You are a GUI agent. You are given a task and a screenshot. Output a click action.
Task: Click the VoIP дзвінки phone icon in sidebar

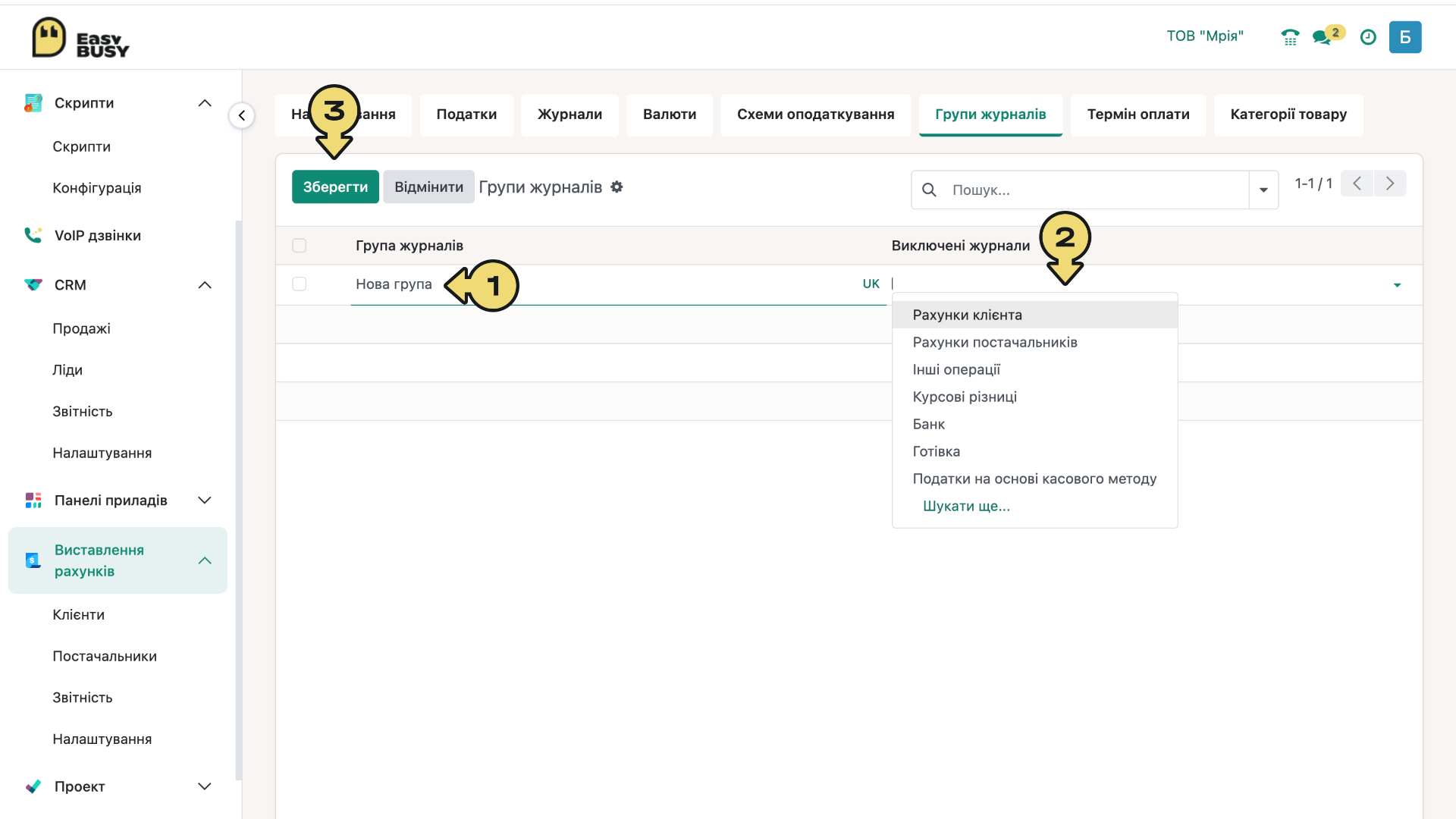[33, 235]
